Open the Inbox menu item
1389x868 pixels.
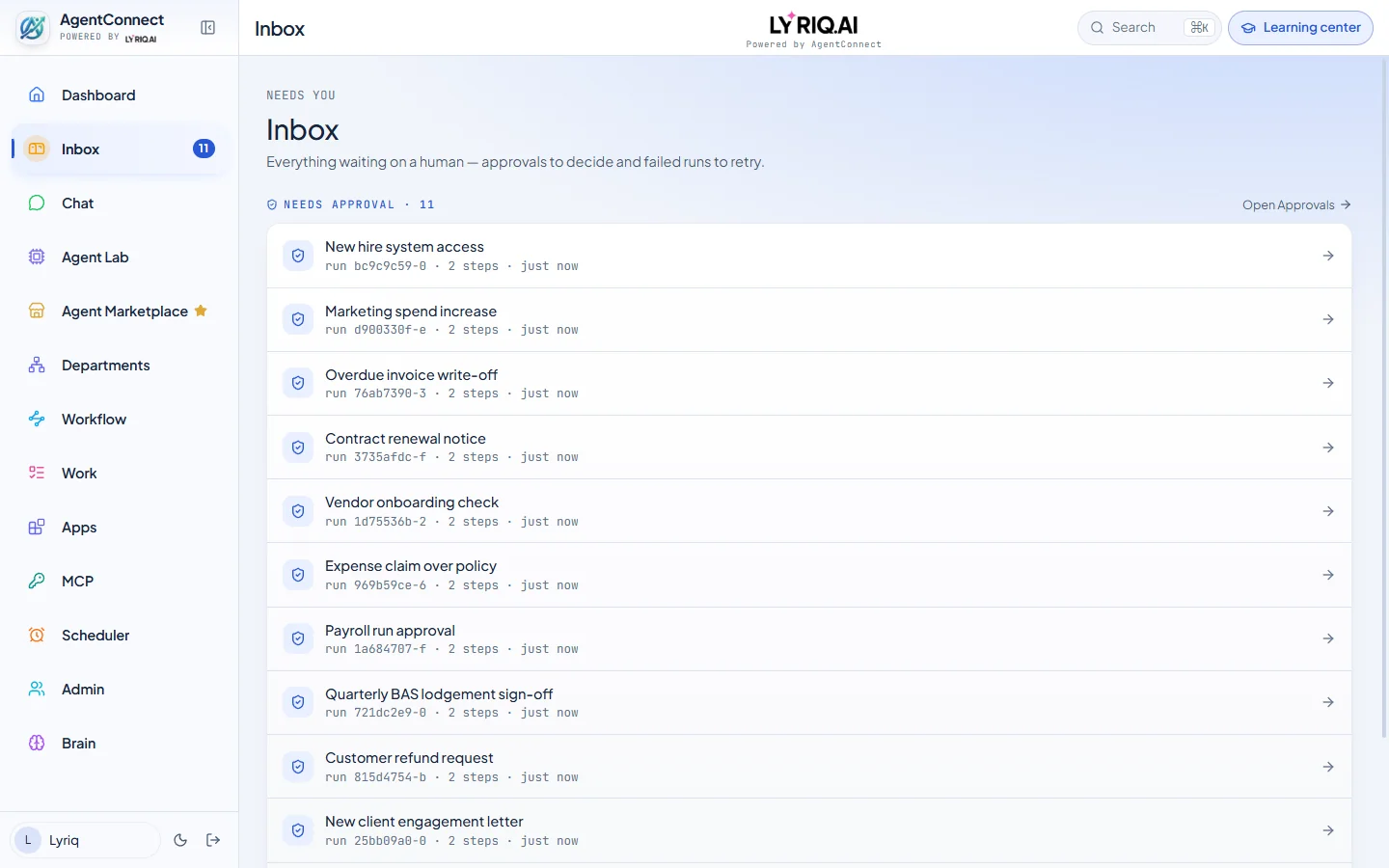(x=120, y=149)
